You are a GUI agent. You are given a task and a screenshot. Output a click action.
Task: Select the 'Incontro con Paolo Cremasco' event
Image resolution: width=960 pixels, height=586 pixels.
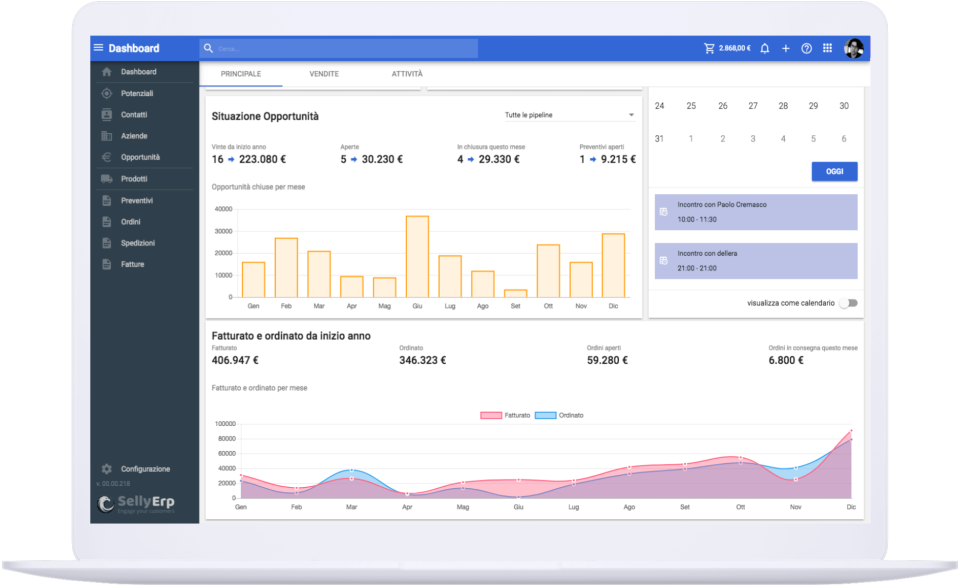(756, 211)
